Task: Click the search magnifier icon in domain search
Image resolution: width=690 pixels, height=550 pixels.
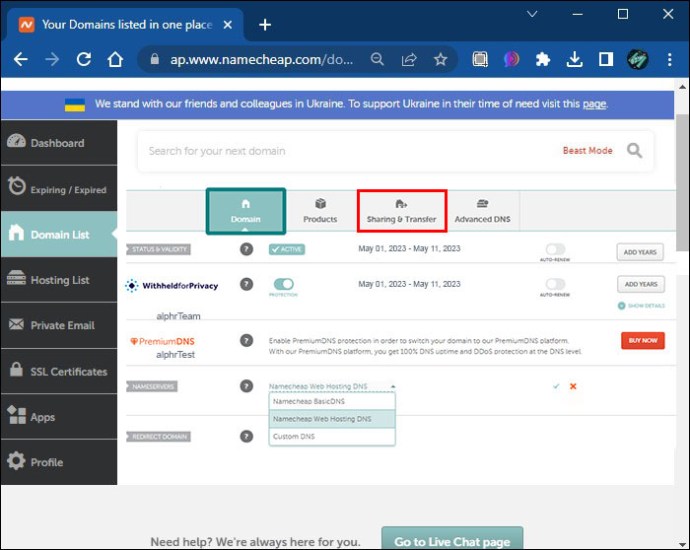Action: 634,151
